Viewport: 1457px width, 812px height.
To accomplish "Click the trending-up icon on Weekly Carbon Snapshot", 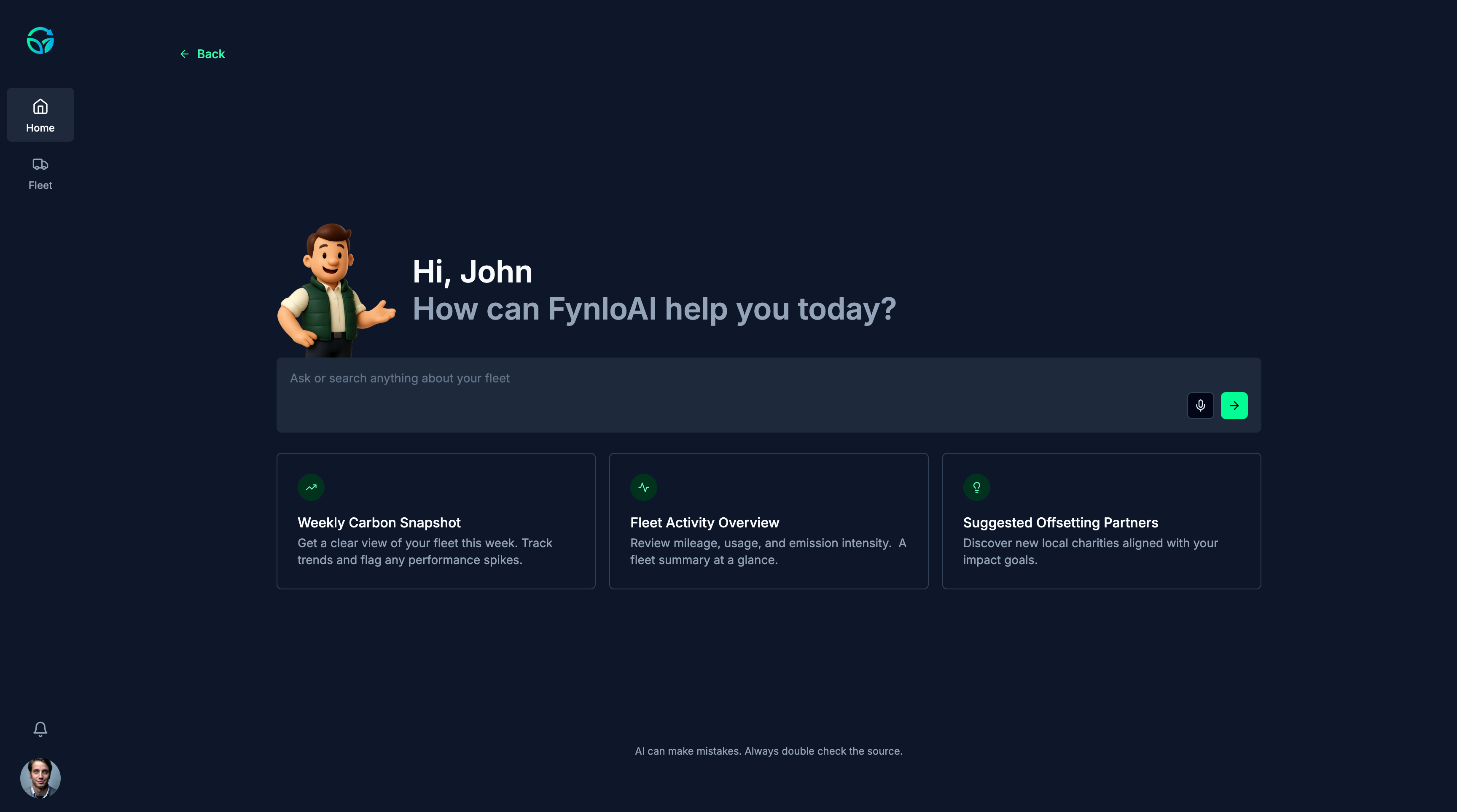I will click(311, 487).
